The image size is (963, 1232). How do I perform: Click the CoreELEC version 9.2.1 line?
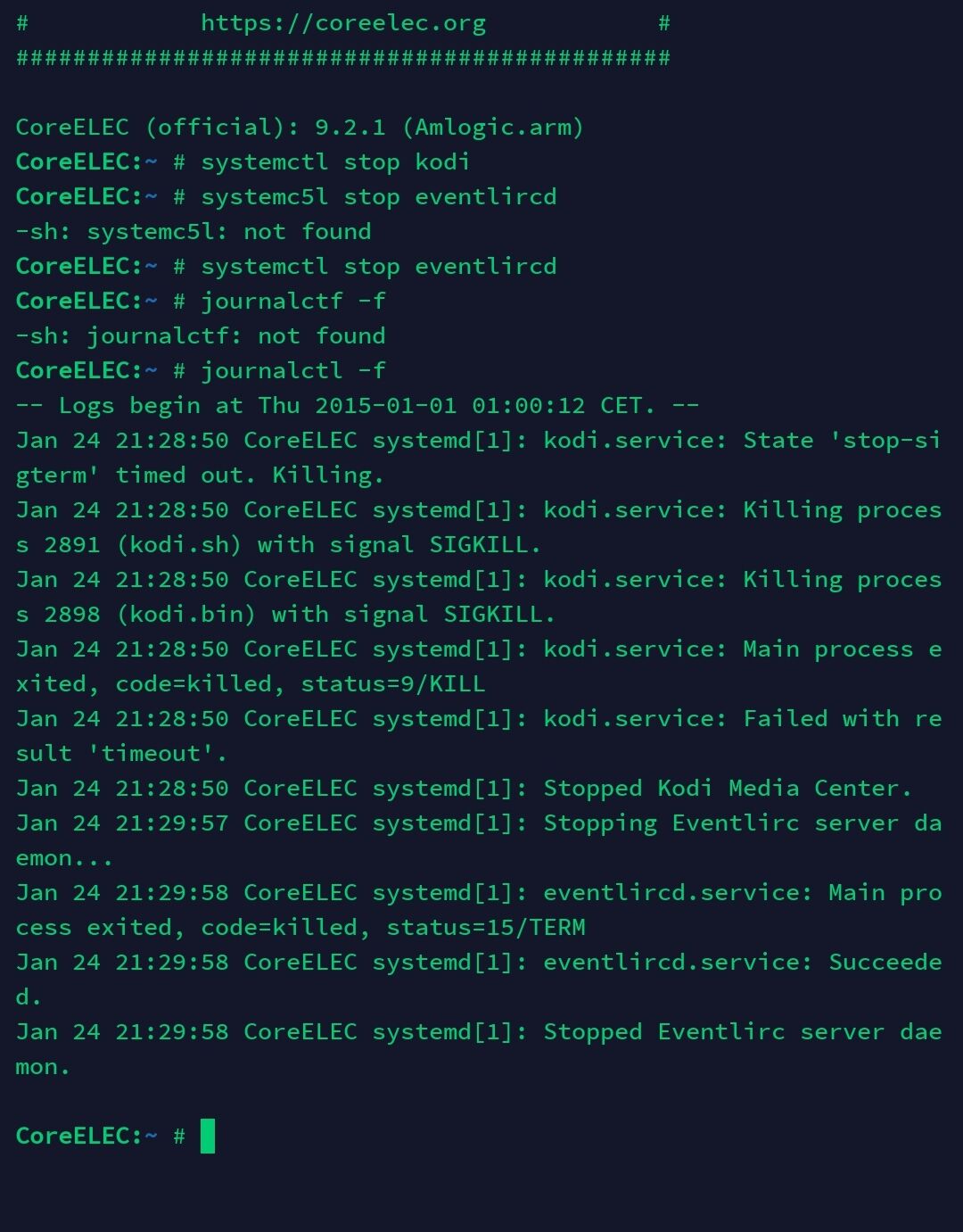coord(300,128)
